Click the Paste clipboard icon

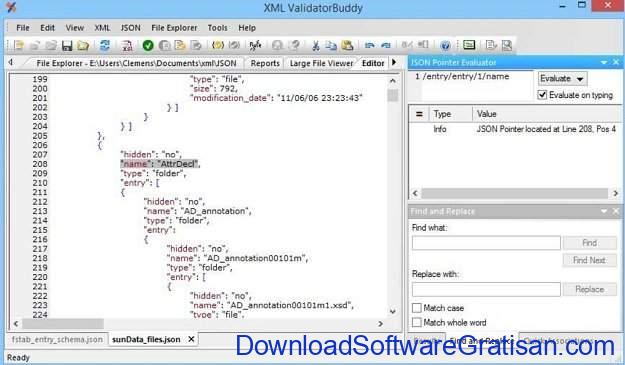pos(348,45)
